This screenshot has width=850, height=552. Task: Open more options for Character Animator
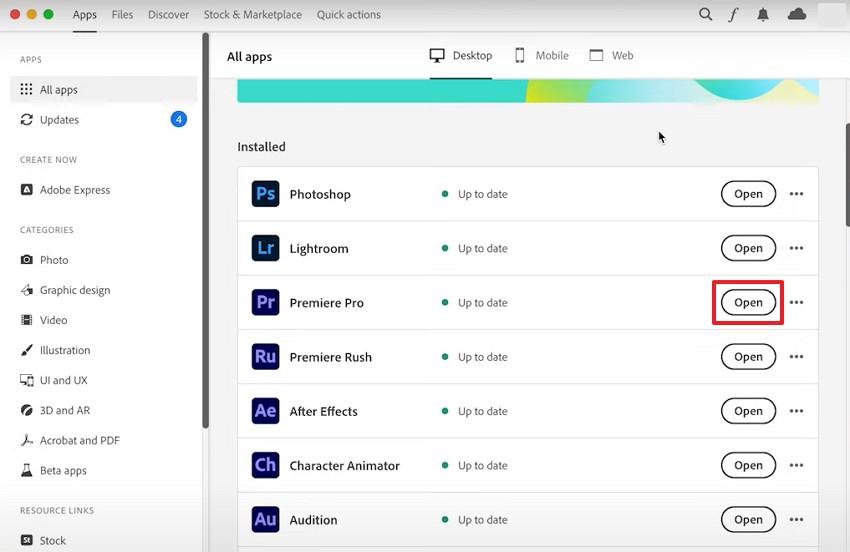point(796,465)
